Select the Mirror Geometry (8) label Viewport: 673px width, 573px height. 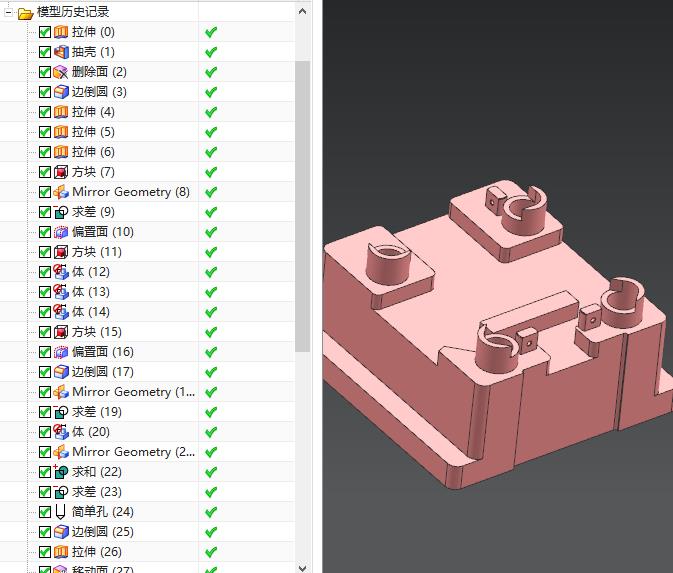pyautogui.click(x=131, y=192)
